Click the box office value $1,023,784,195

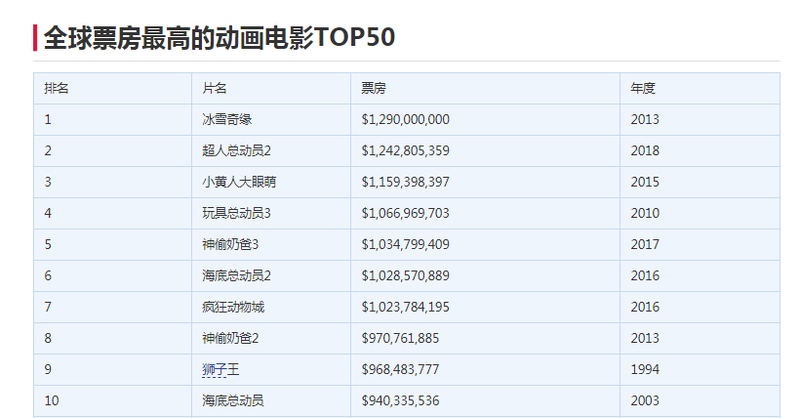click(406, 307)
